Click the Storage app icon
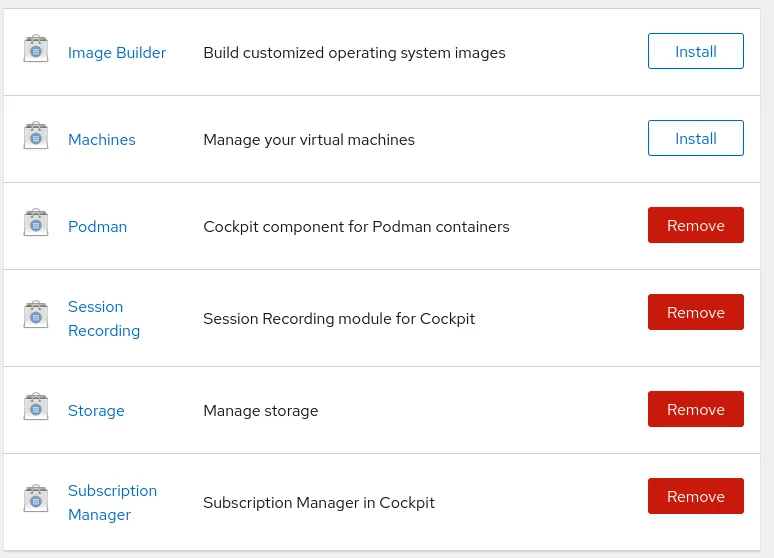Image resolution: width=774 pixels, height=558 pixels. click(36, 407)
